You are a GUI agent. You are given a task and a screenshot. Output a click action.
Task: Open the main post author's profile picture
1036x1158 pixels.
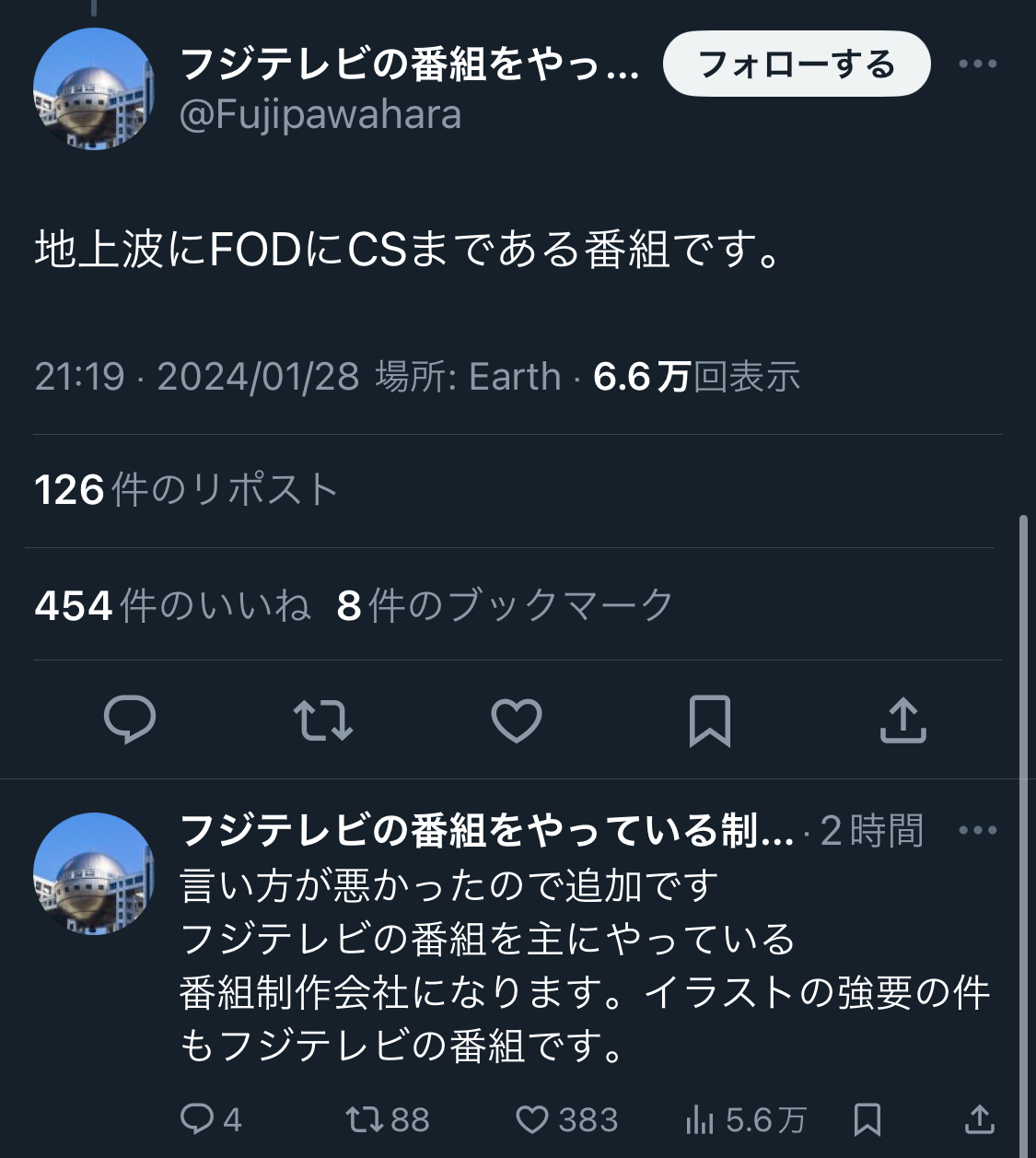click(x=94, y=89)
